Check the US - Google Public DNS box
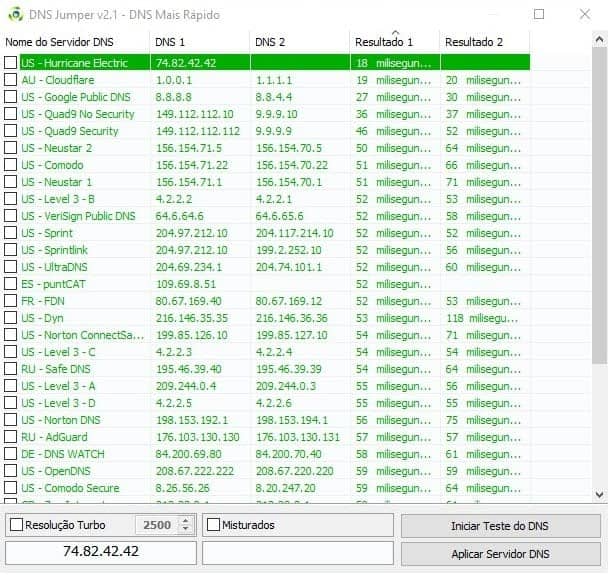Screen dimensions: 610x575 (x=11, y=96)
